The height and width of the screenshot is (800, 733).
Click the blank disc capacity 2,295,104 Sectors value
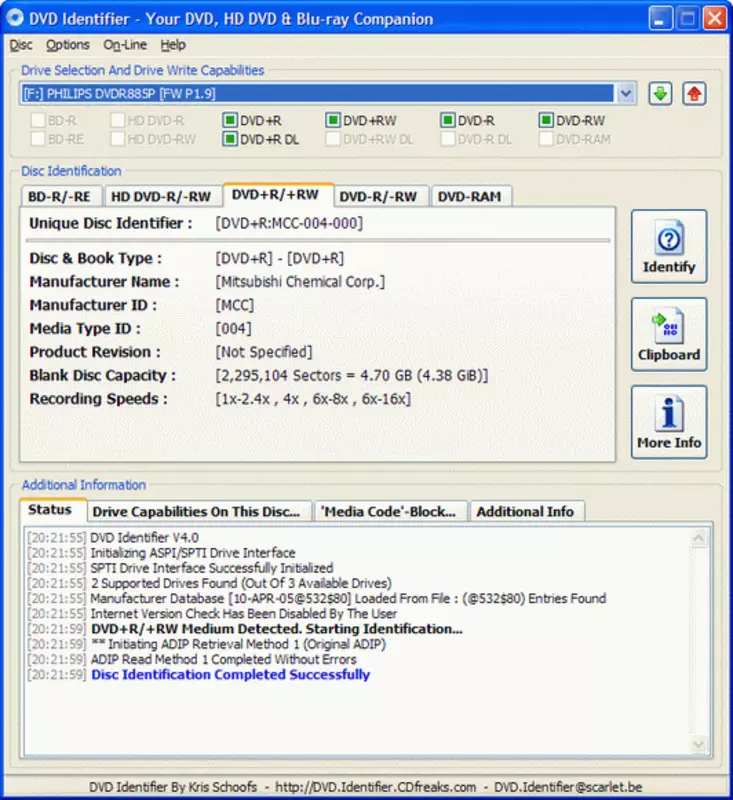click(x=351, y=376)
